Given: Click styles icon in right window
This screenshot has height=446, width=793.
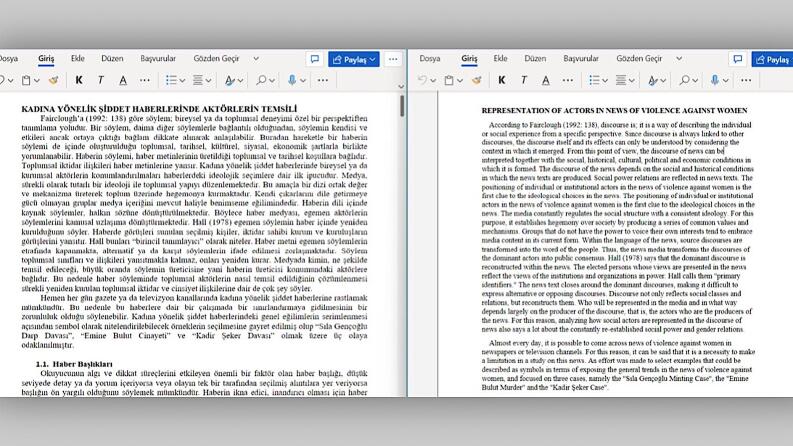Looking at the screenshot, I should [x=652, y=80].
